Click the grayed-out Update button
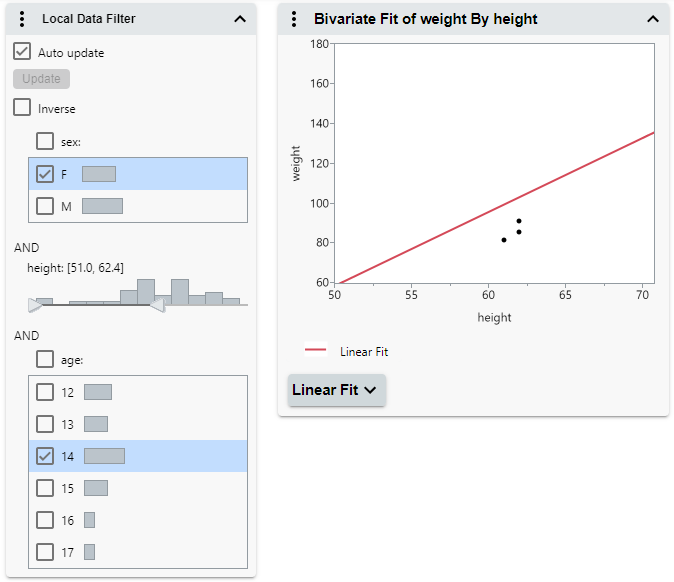Screen dimensions: 674x582 tap(41, 79)
